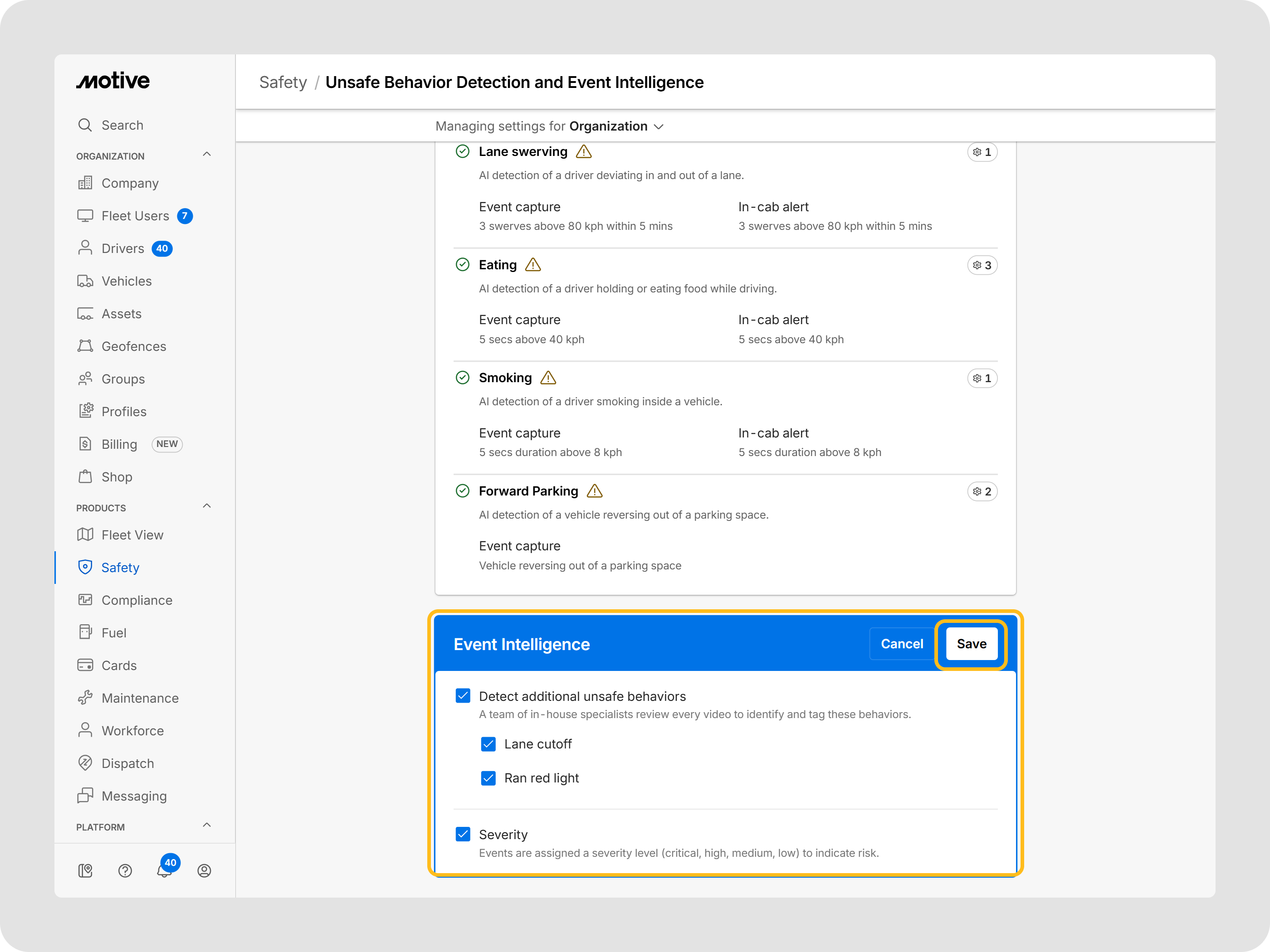Disable the Severity checkbox

(463, 834)
